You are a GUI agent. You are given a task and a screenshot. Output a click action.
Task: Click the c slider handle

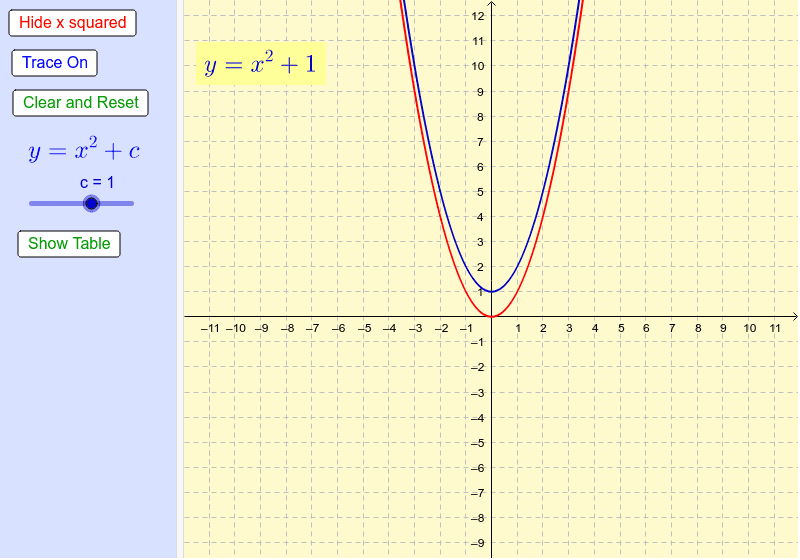click(x=91, y=203)
